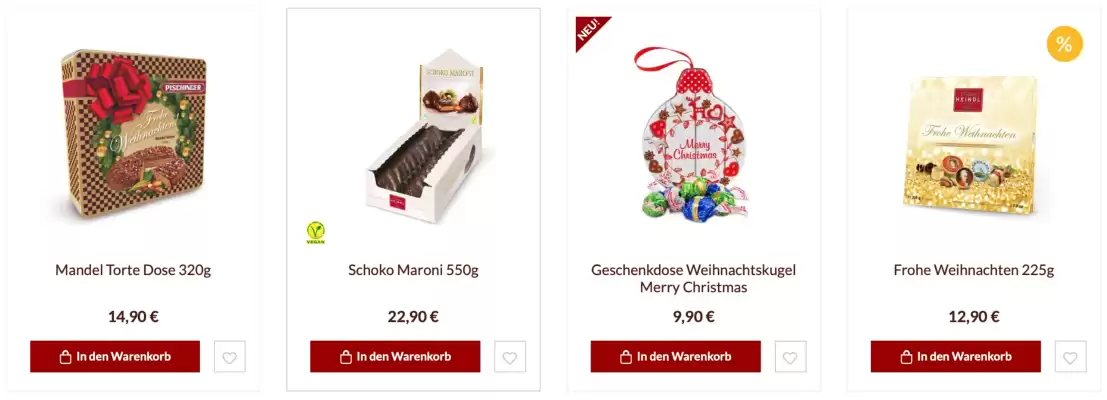The width and height of the screenshot is (1107, 400).
Task: Add Mandel Torte Dose 320g to Warenkorb
Action: 115,357
